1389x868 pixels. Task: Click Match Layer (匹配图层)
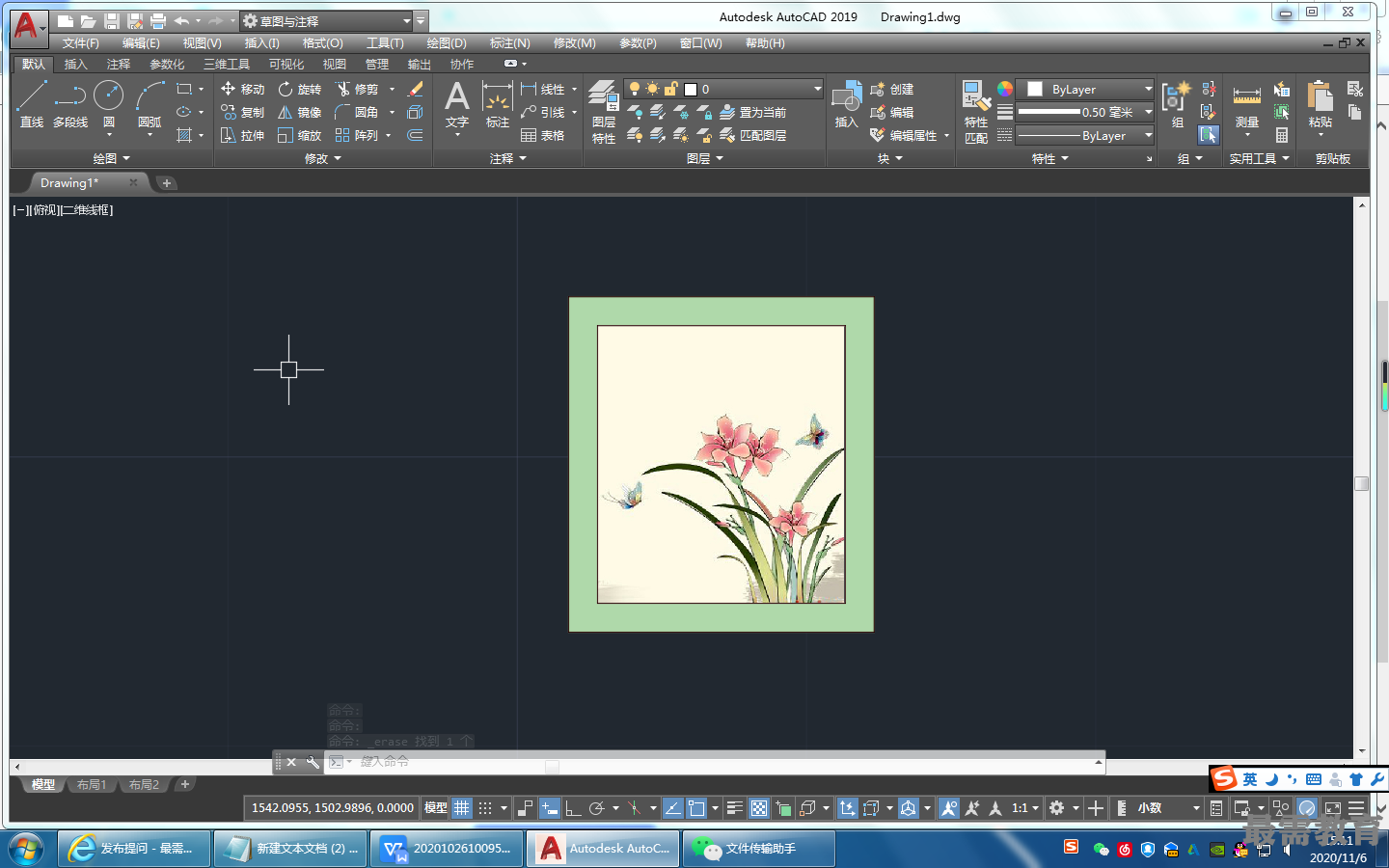pos(752,135)
